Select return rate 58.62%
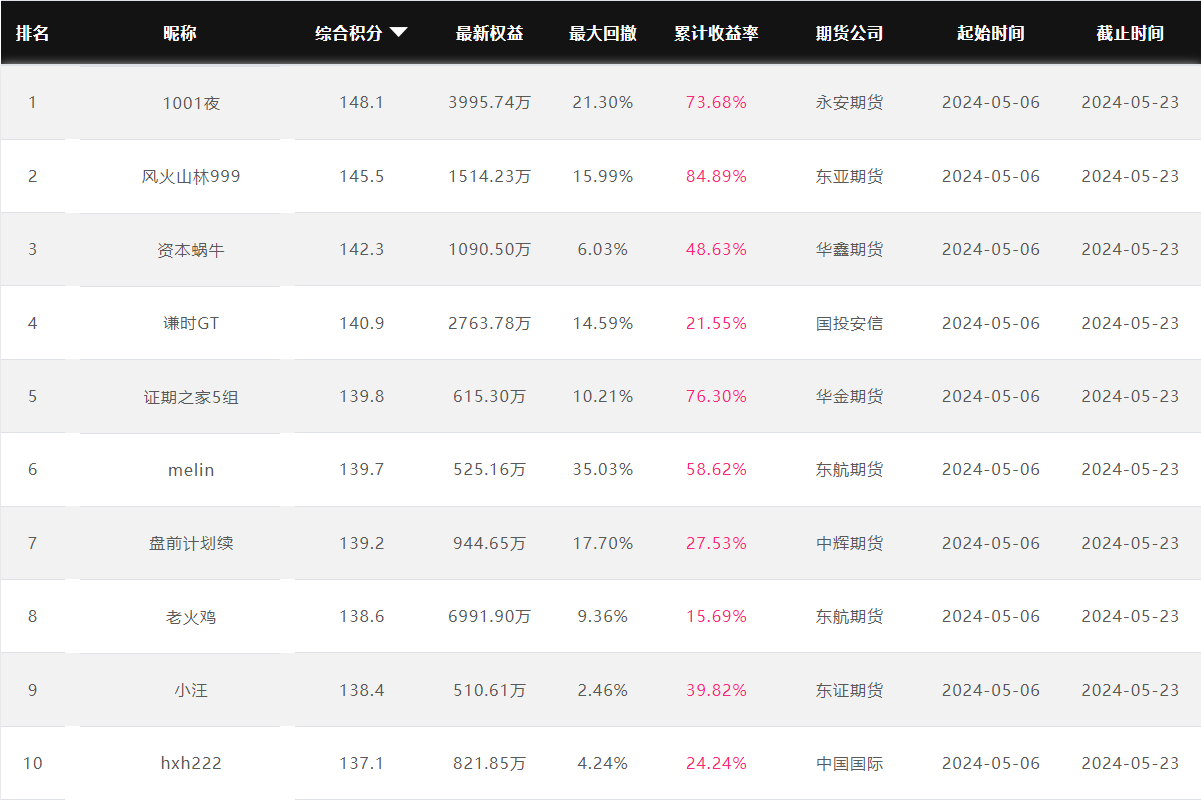The image size is (1201, 800). point(716,469)
